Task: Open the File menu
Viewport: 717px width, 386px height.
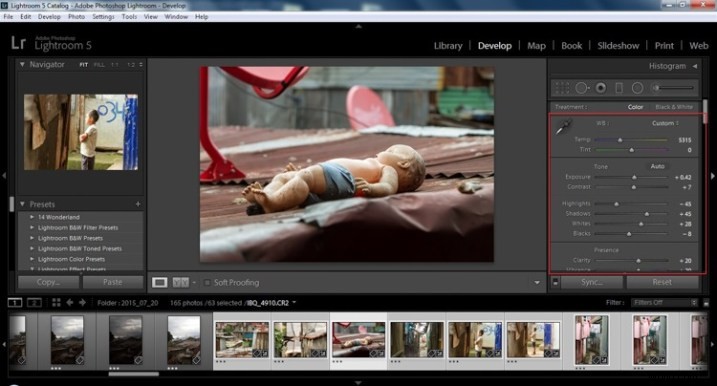Action: click(8, 16)
